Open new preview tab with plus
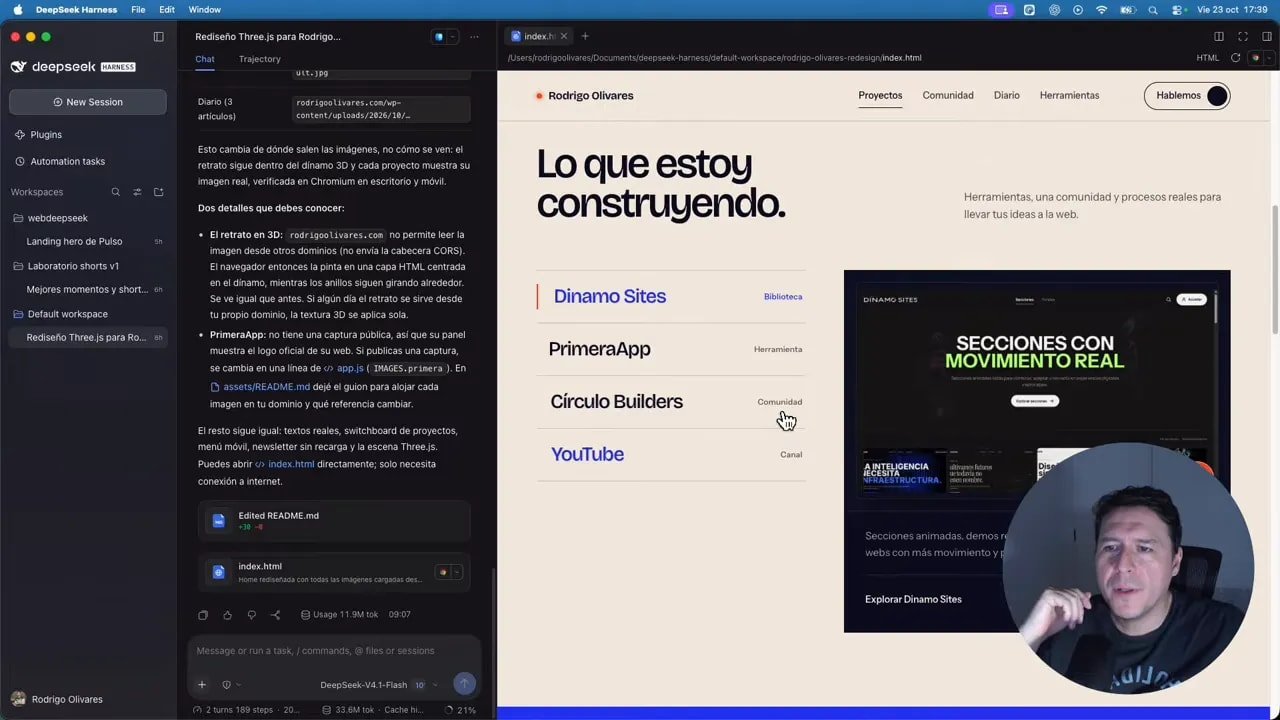This screenshot has width=1280, height=720. 585,36
